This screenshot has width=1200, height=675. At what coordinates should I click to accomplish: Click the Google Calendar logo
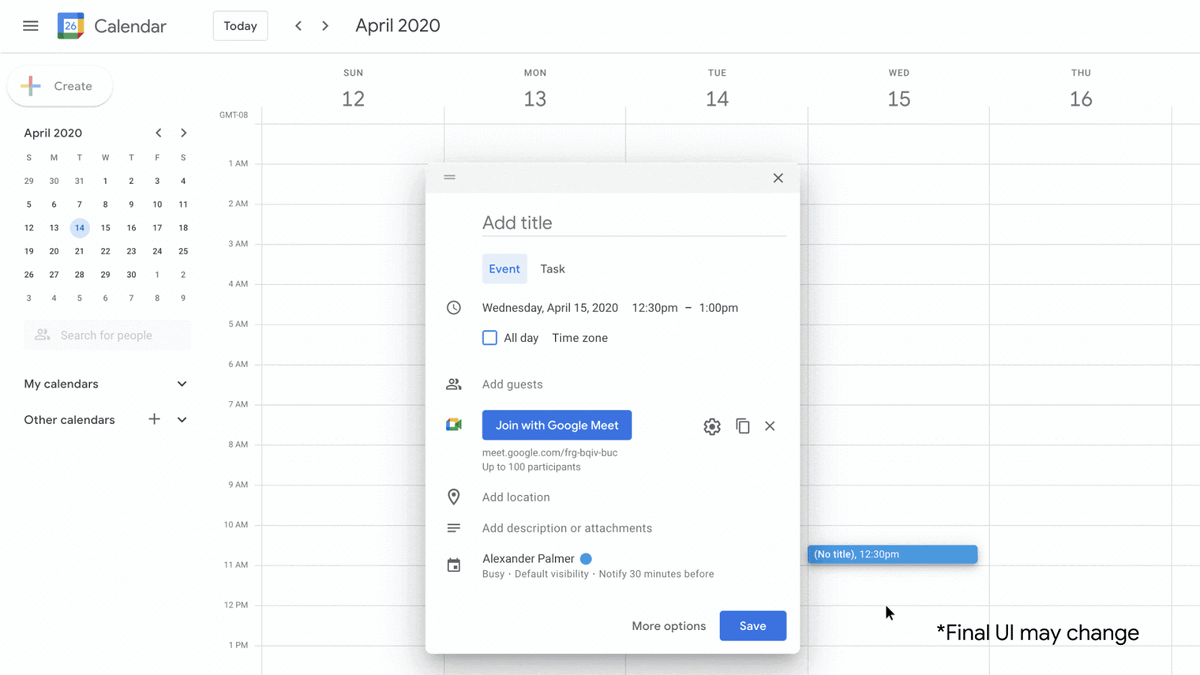point(71,26)
